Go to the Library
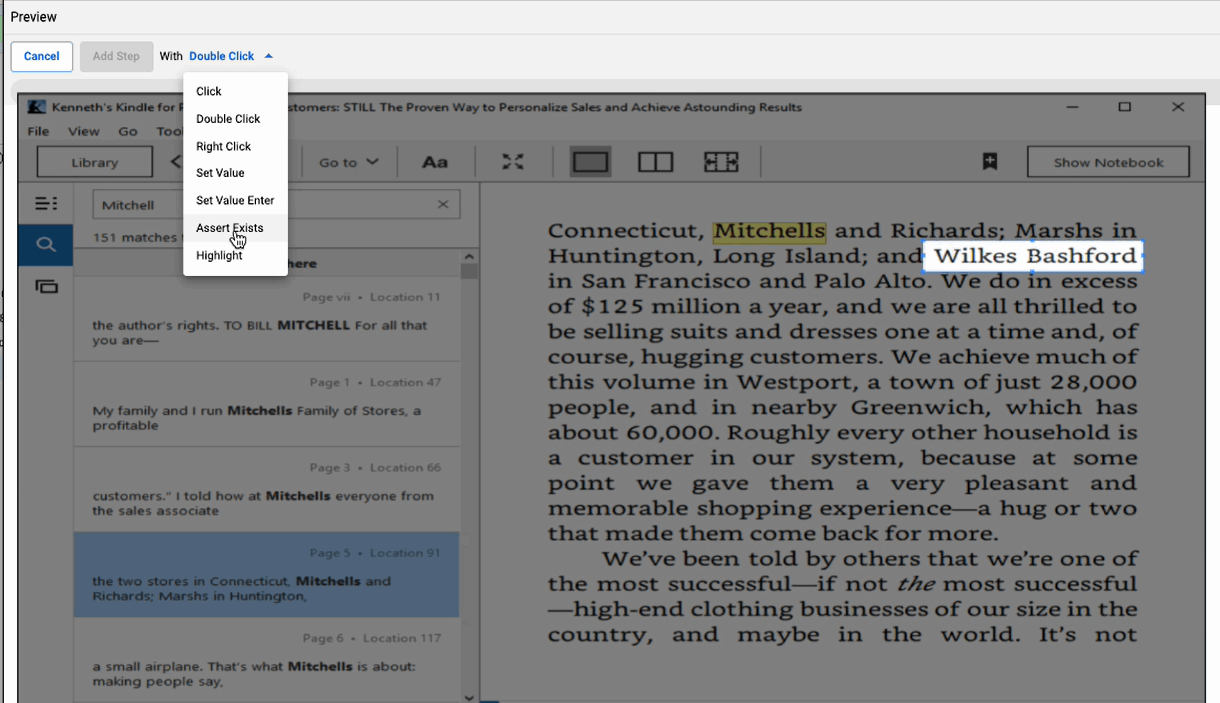This screenshot has height=703, width=1220. click(x=95, y=162)
